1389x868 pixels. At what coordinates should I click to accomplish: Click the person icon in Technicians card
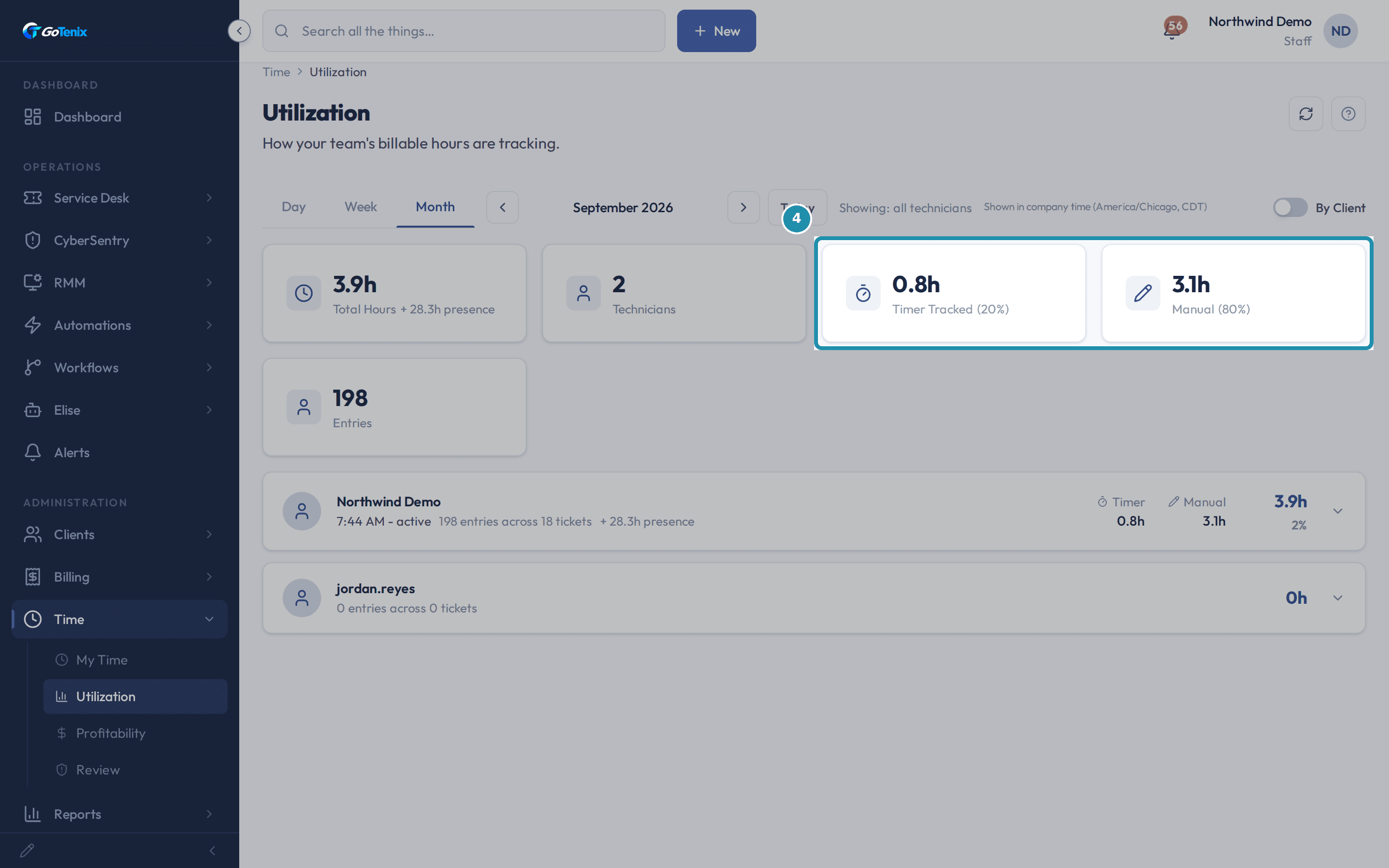pos(583,293)
